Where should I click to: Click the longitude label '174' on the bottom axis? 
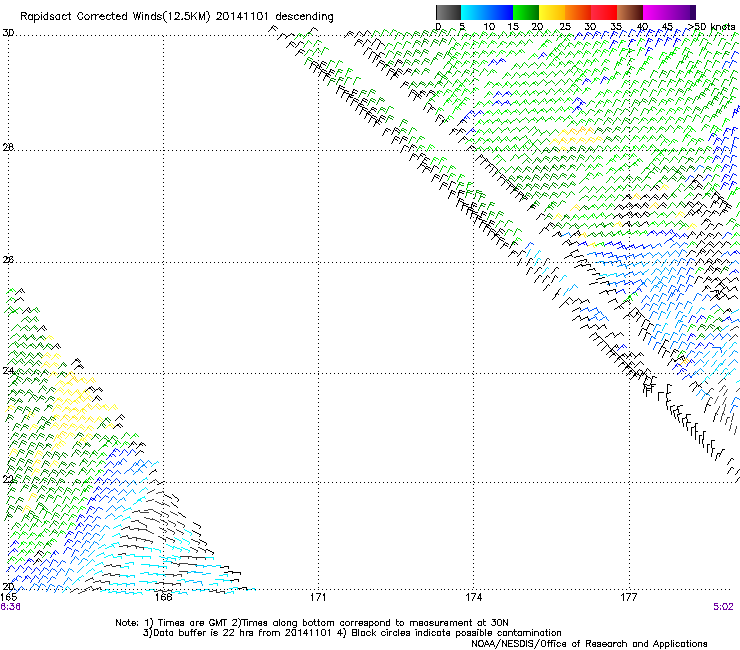tap(474, 597)
